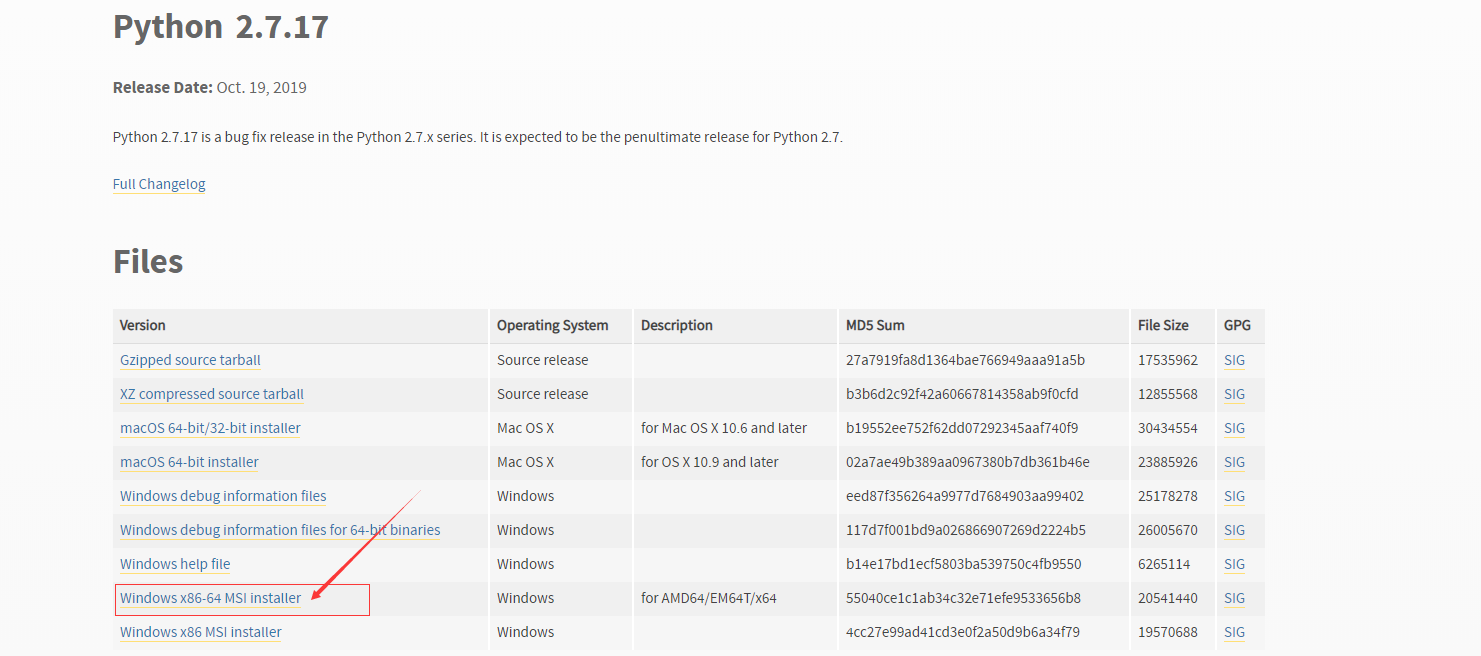Open SIG for file sized 25178278
The image size is (1481, 656).
[1234, 496]
